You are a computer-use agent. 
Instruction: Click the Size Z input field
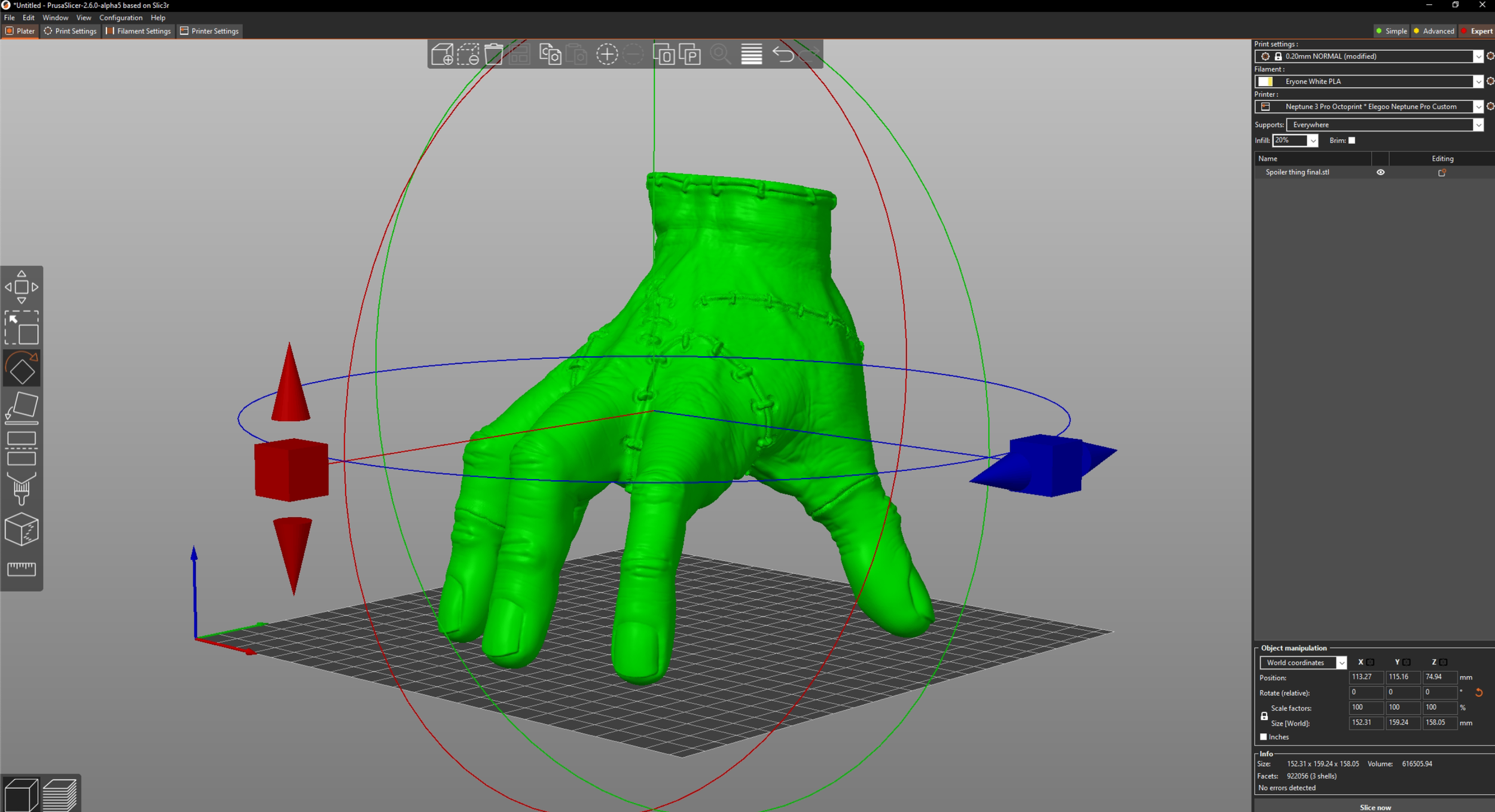coord(1439,723)
